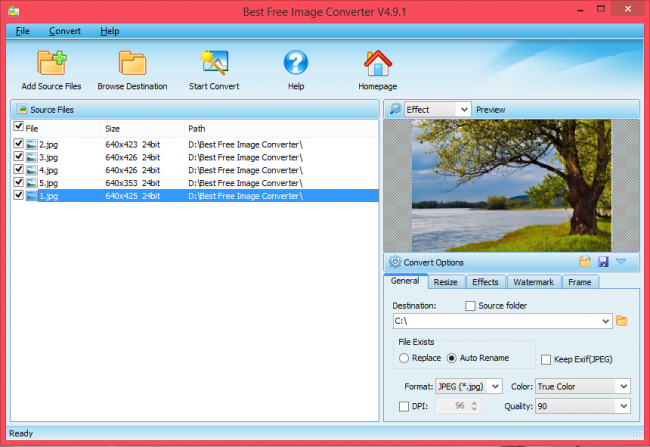Screen dimensions: 650x447
Task: Save options with the floppy disk icon
Action: [603, 262]
